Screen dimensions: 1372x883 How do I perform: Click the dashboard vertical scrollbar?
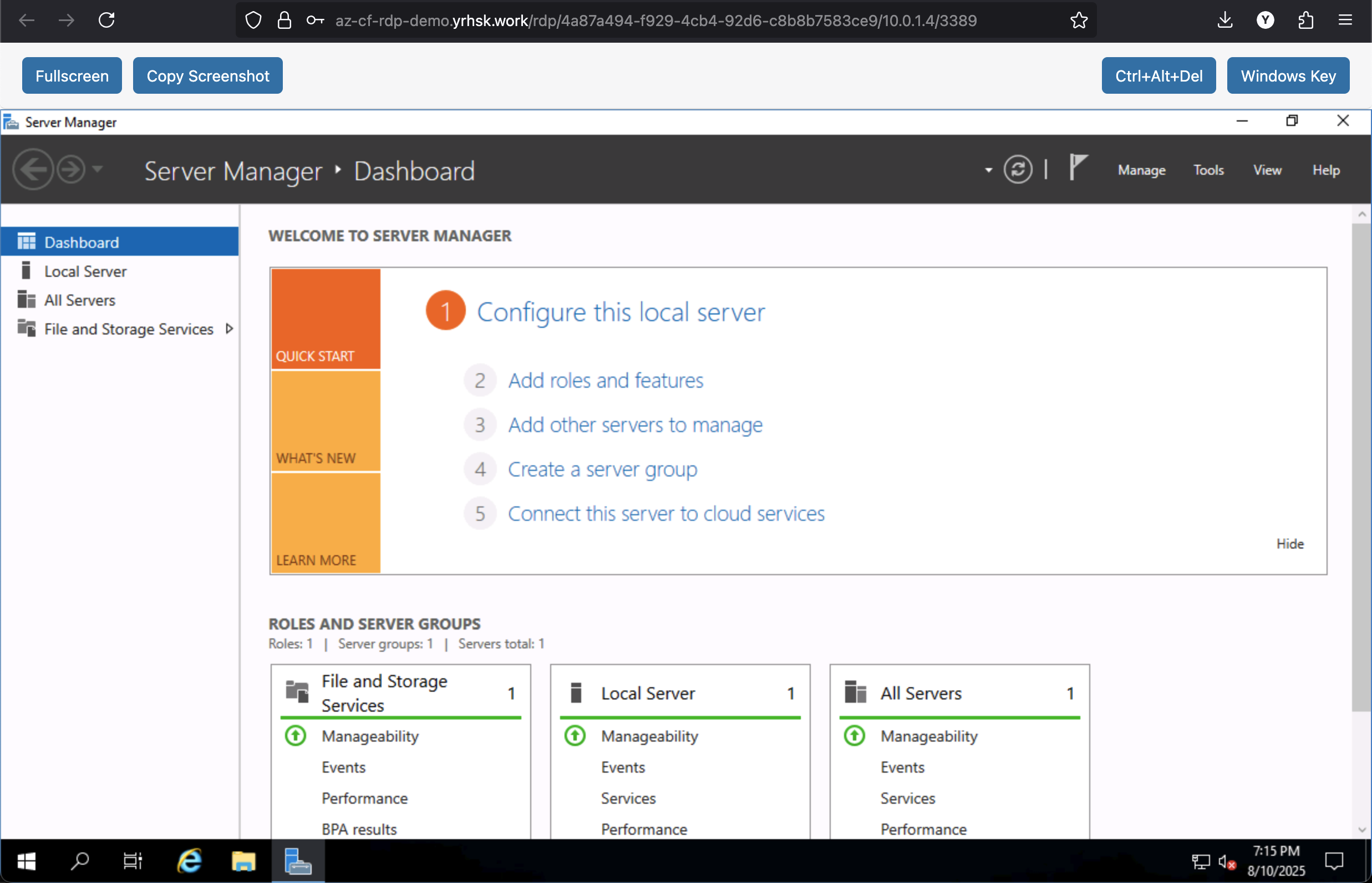click(x=1361, y=468)
